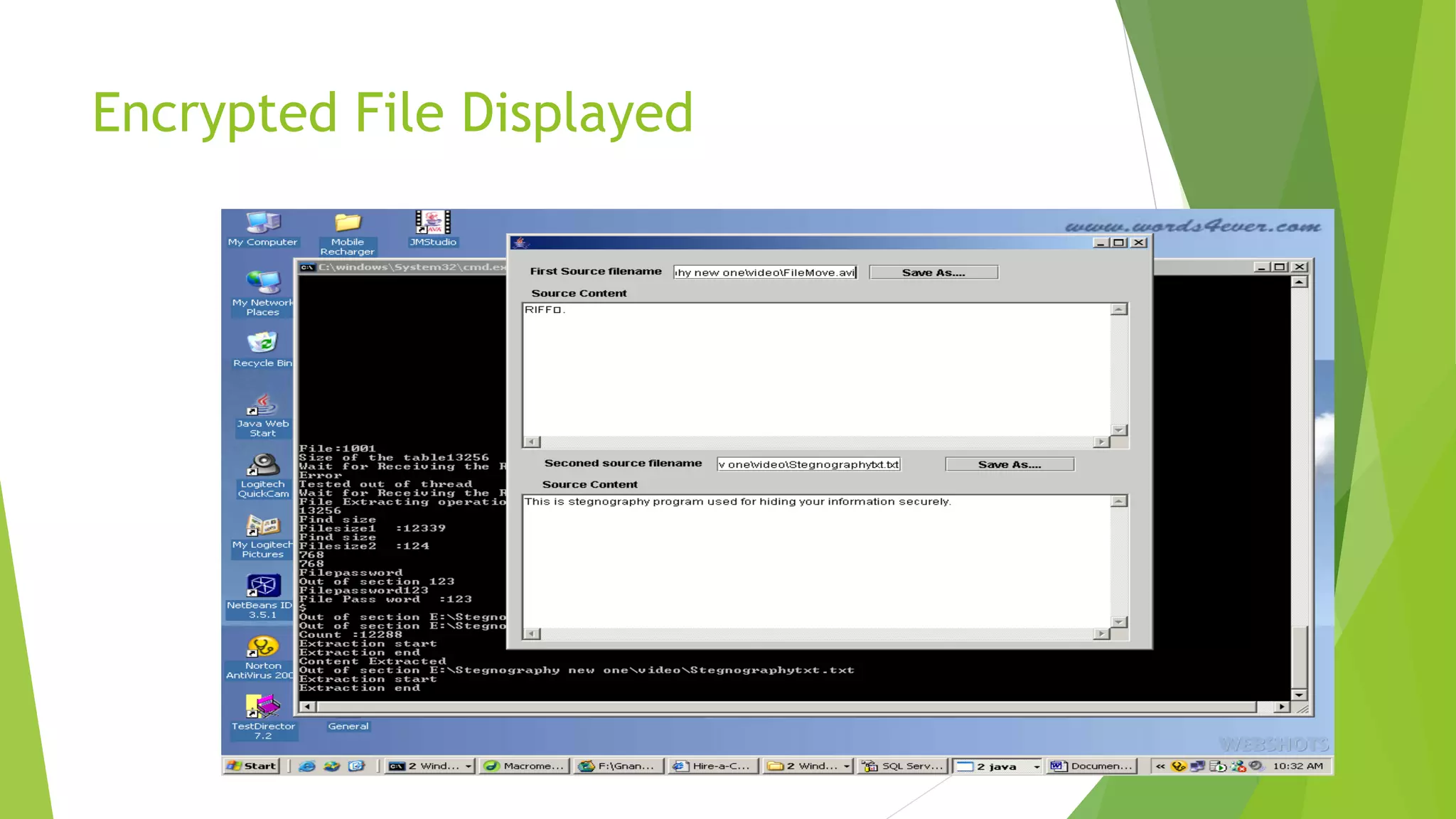This screenshot has height=819, width=1456.
Task: Click down arrow of first content scrollbar
Action: point(1119,430)
